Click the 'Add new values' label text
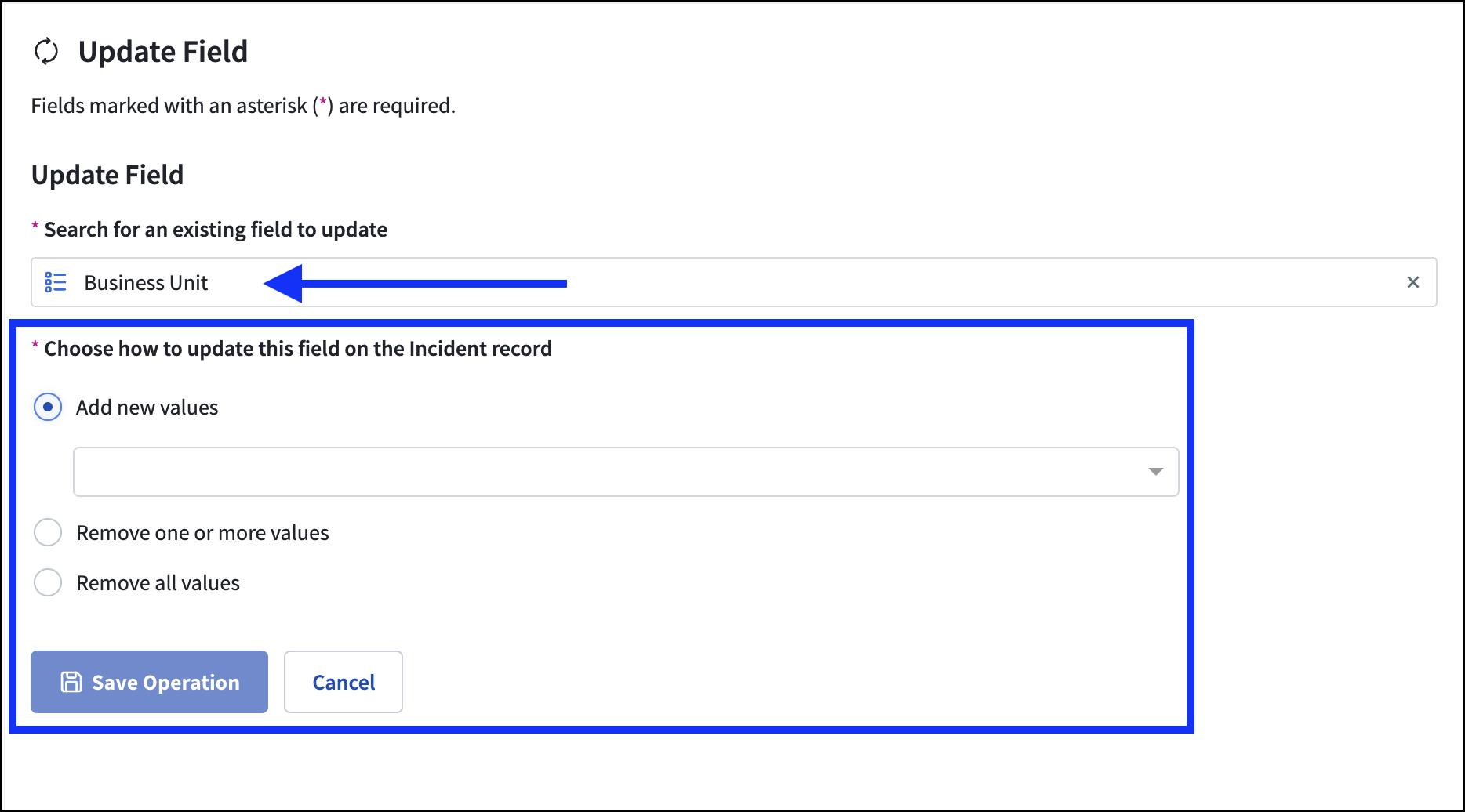This screenshot has width=1465, height=812. pos(147,408)
